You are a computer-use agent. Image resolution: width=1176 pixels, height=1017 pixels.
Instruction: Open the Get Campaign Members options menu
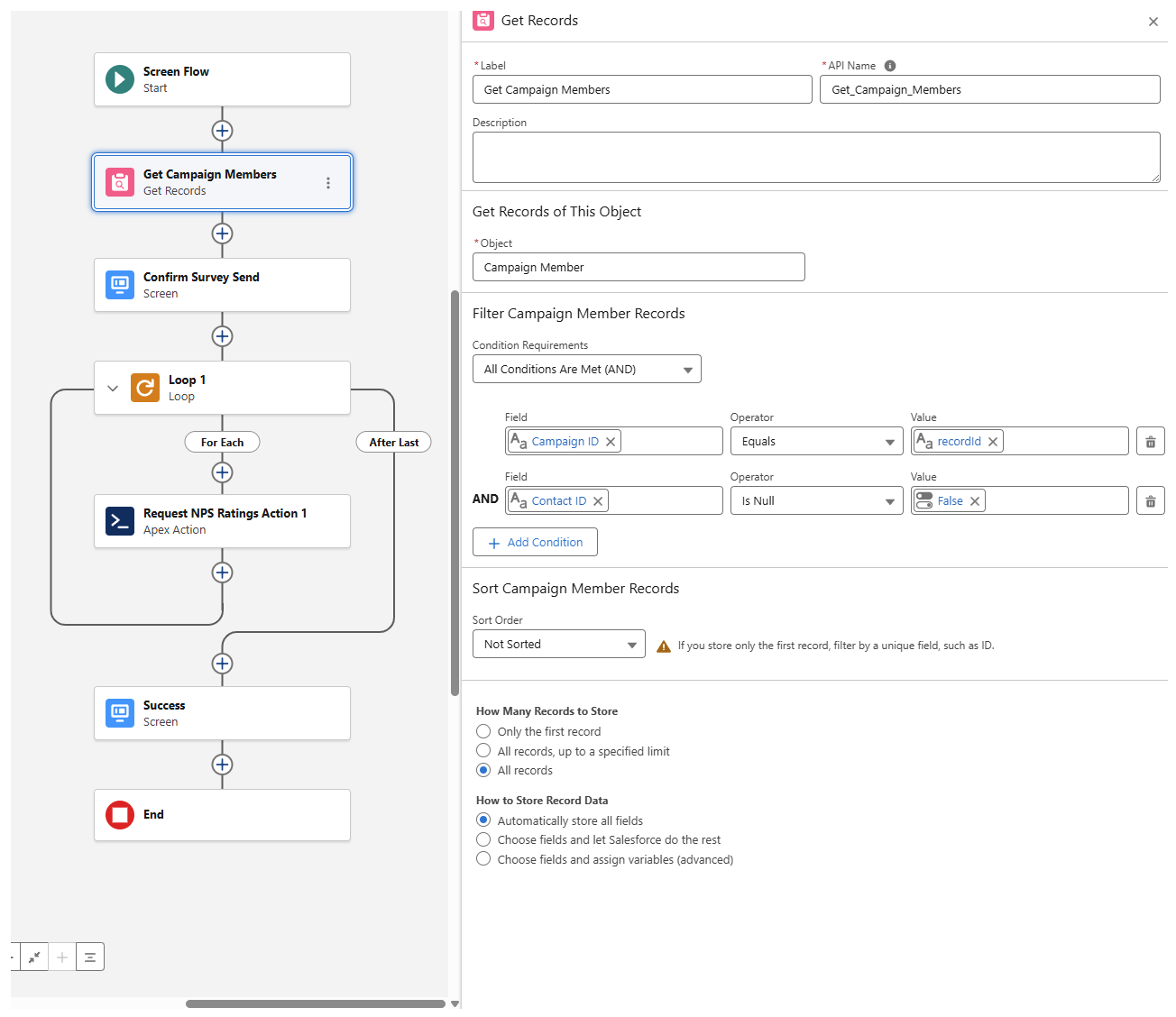pyautogui.click(x=328, y=183)
